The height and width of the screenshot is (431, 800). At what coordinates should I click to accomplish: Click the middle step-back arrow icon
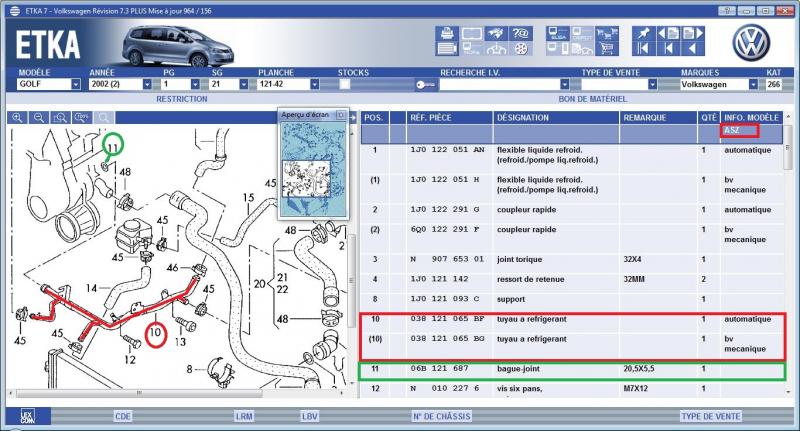[668, 48]
